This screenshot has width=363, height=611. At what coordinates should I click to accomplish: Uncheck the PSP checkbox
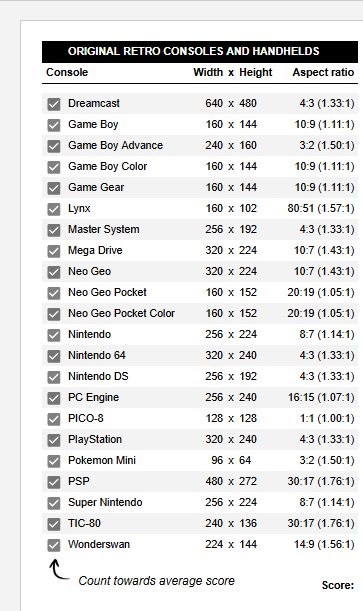[x=54, y=482]
